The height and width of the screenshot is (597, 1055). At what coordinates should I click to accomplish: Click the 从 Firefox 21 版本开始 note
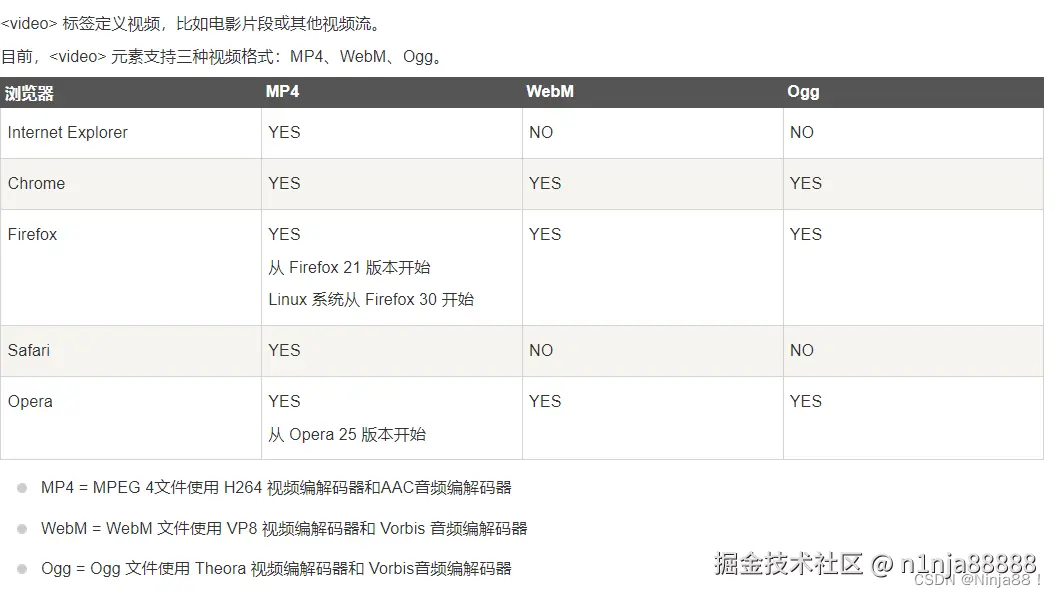349,267
